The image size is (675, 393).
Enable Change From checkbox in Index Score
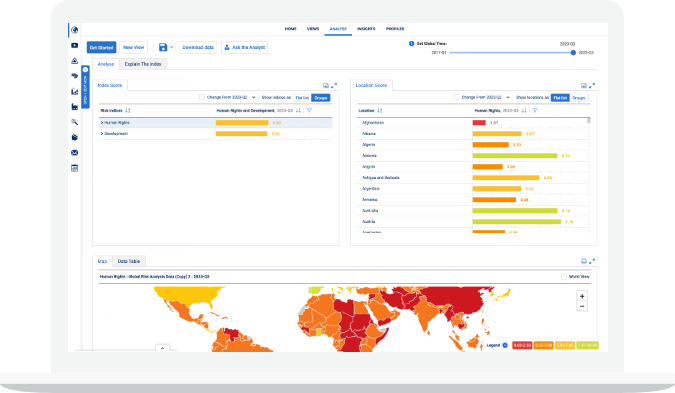(x=202, y=97)
